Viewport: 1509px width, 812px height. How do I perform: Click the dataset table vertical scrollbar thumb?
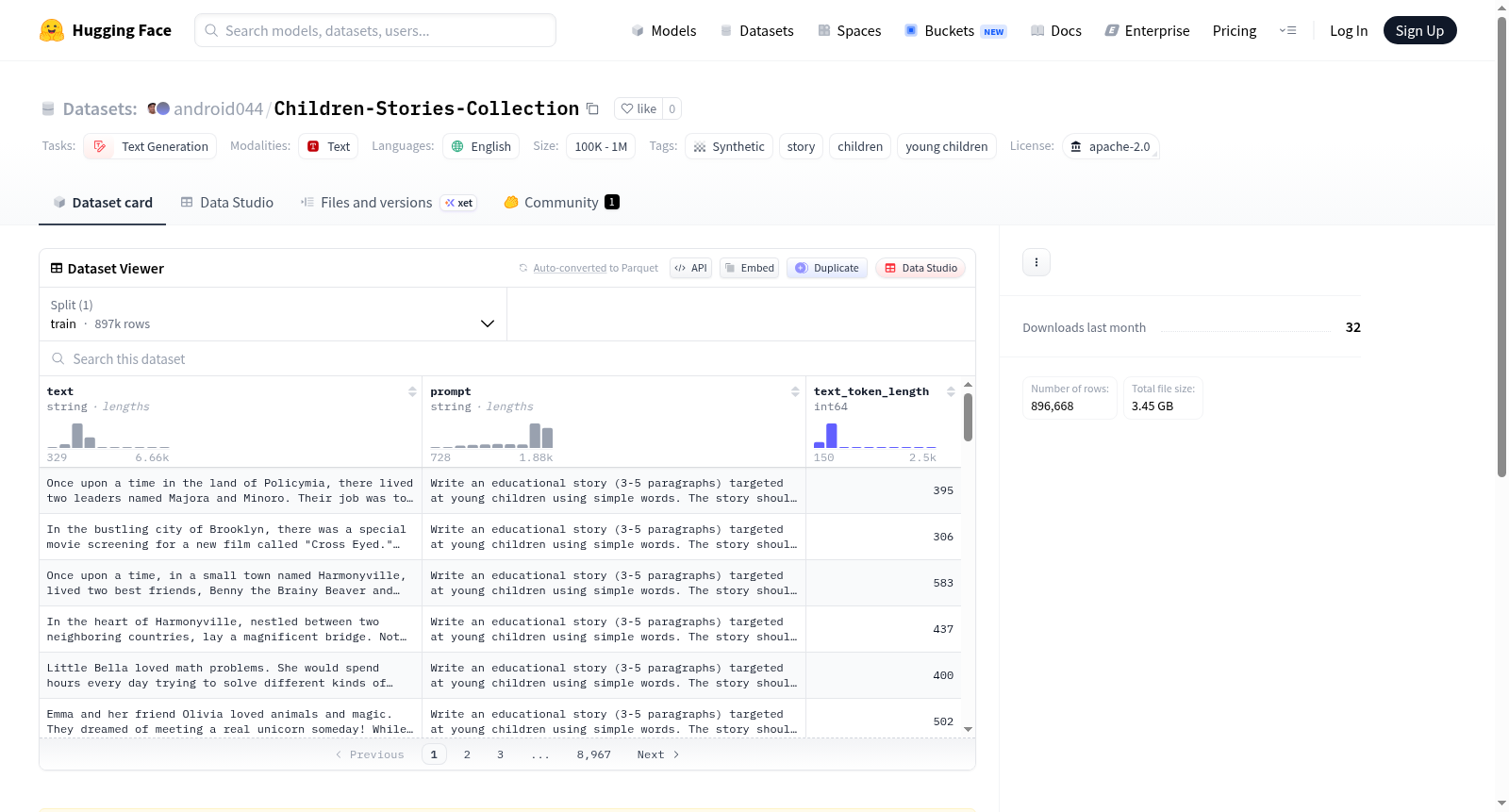968,417
